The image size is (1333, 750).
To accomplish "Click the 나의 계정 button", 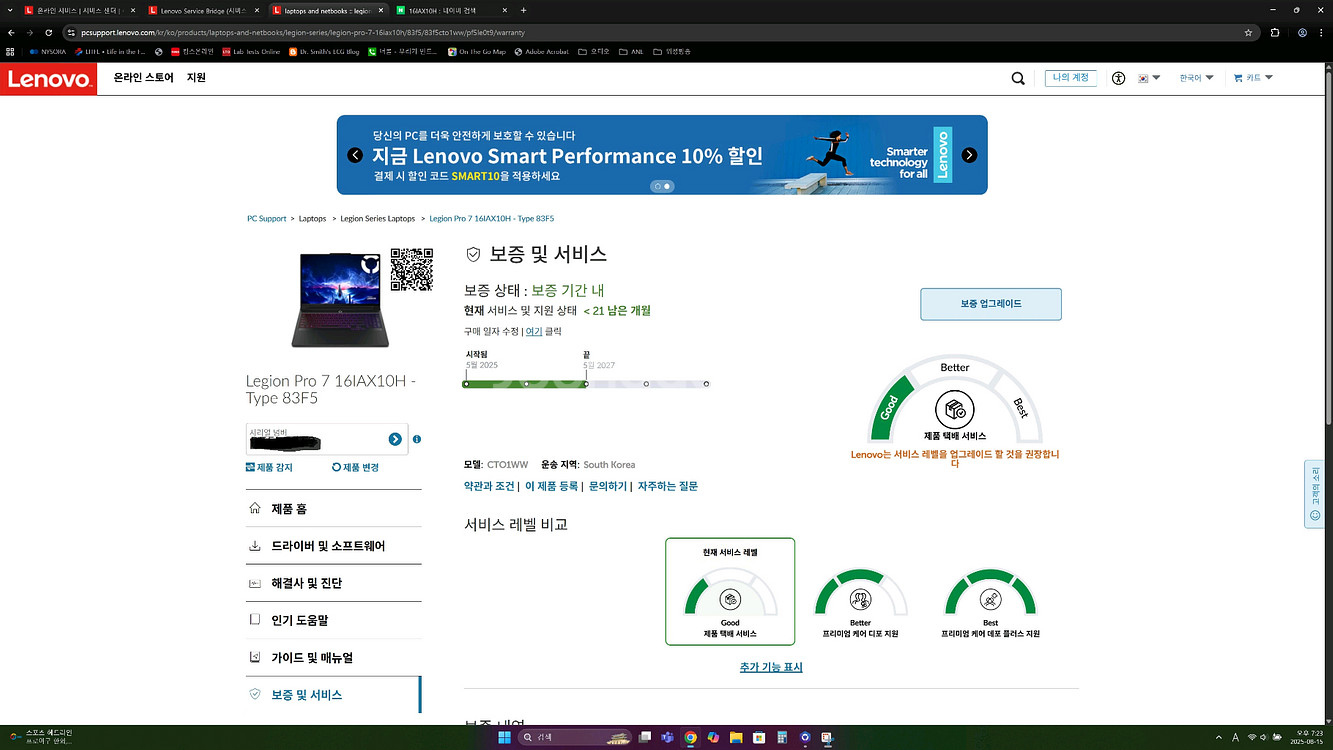I will pos(1071,78).
